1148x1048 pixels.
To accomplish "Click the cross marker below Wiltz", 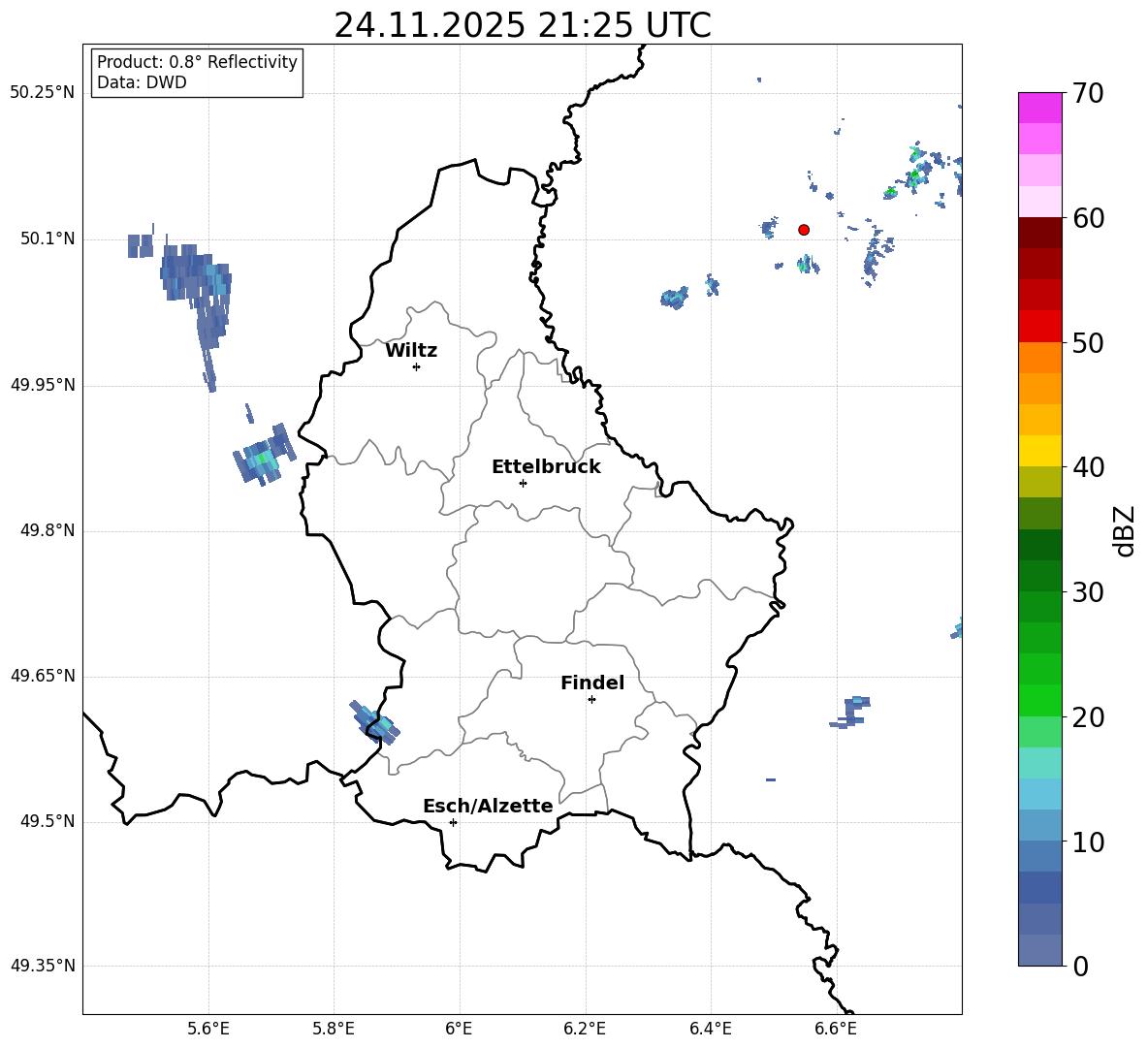I will click(417, 366).
